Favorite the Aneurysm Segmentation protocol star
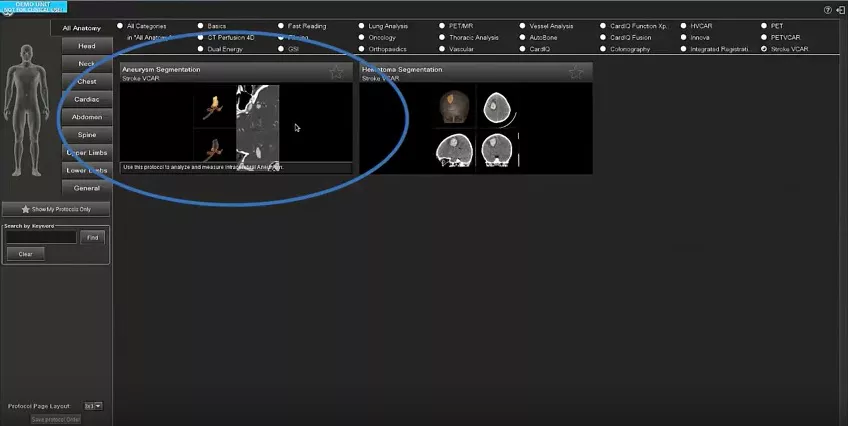The width and height of the screenshot is (848, 426). 336,72
